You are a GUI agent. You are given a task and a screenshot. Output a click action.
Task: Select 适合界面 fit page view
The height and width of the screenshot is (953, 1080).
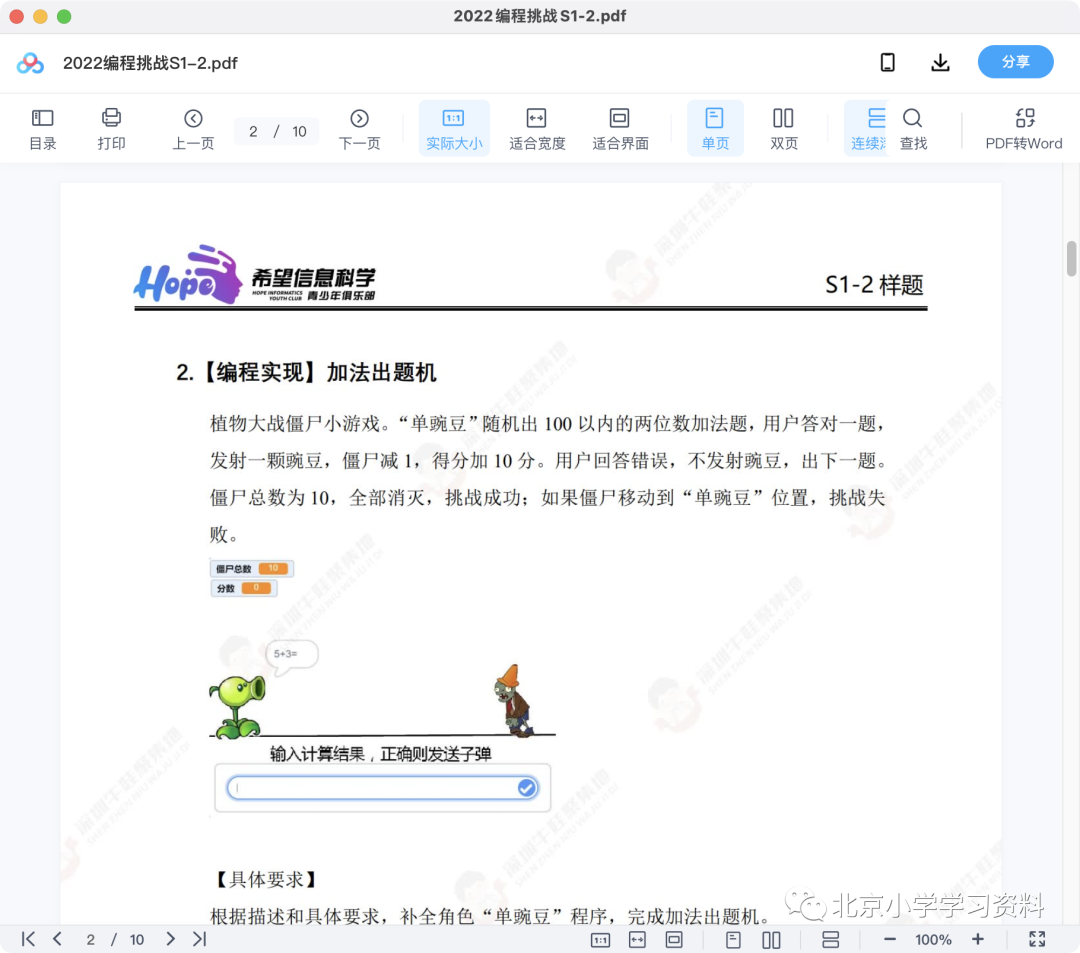[x=620, y=129]
